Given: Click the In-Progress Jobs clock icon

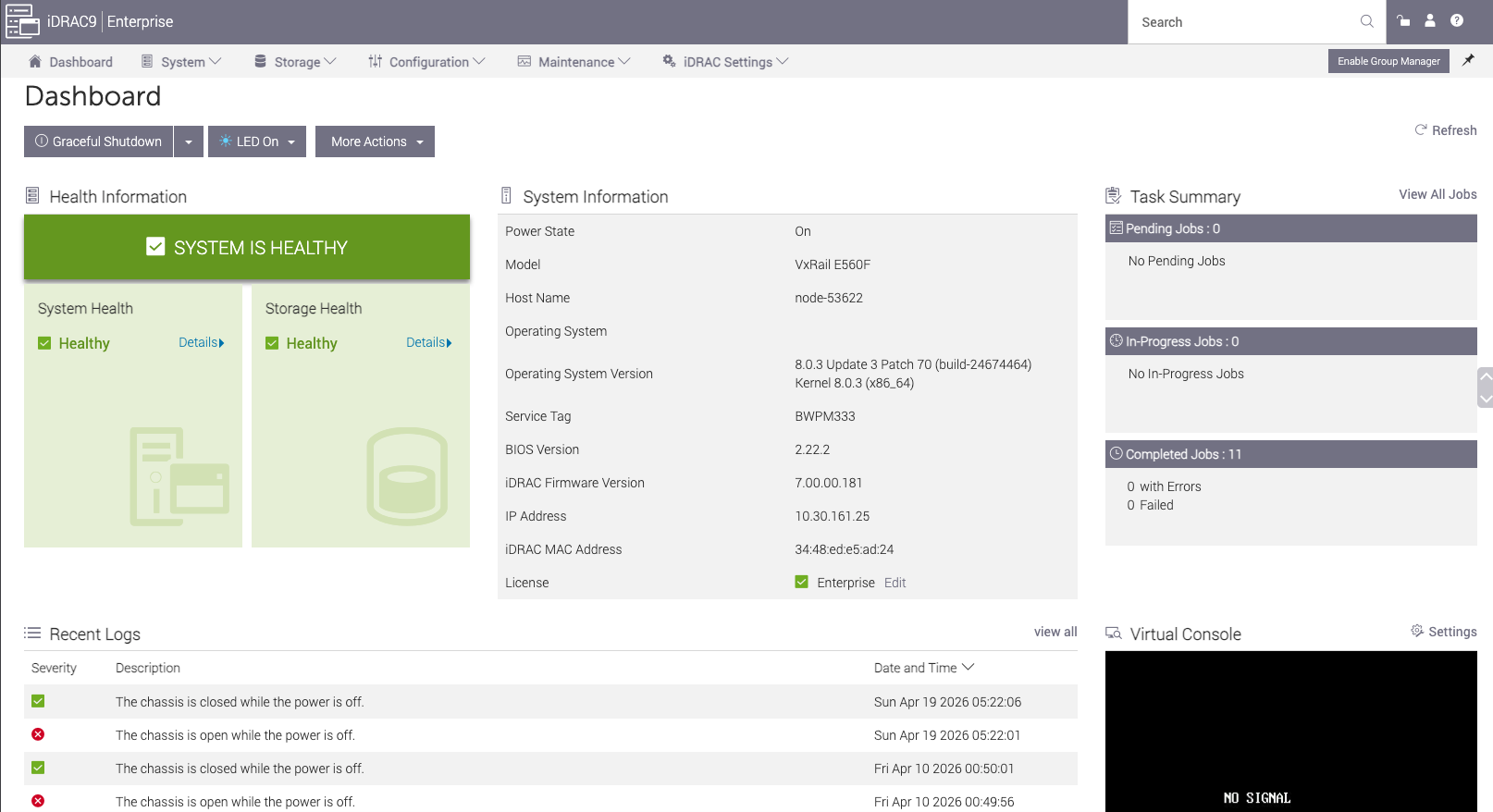Looking at the screenshot, I should click(1117, 341).
